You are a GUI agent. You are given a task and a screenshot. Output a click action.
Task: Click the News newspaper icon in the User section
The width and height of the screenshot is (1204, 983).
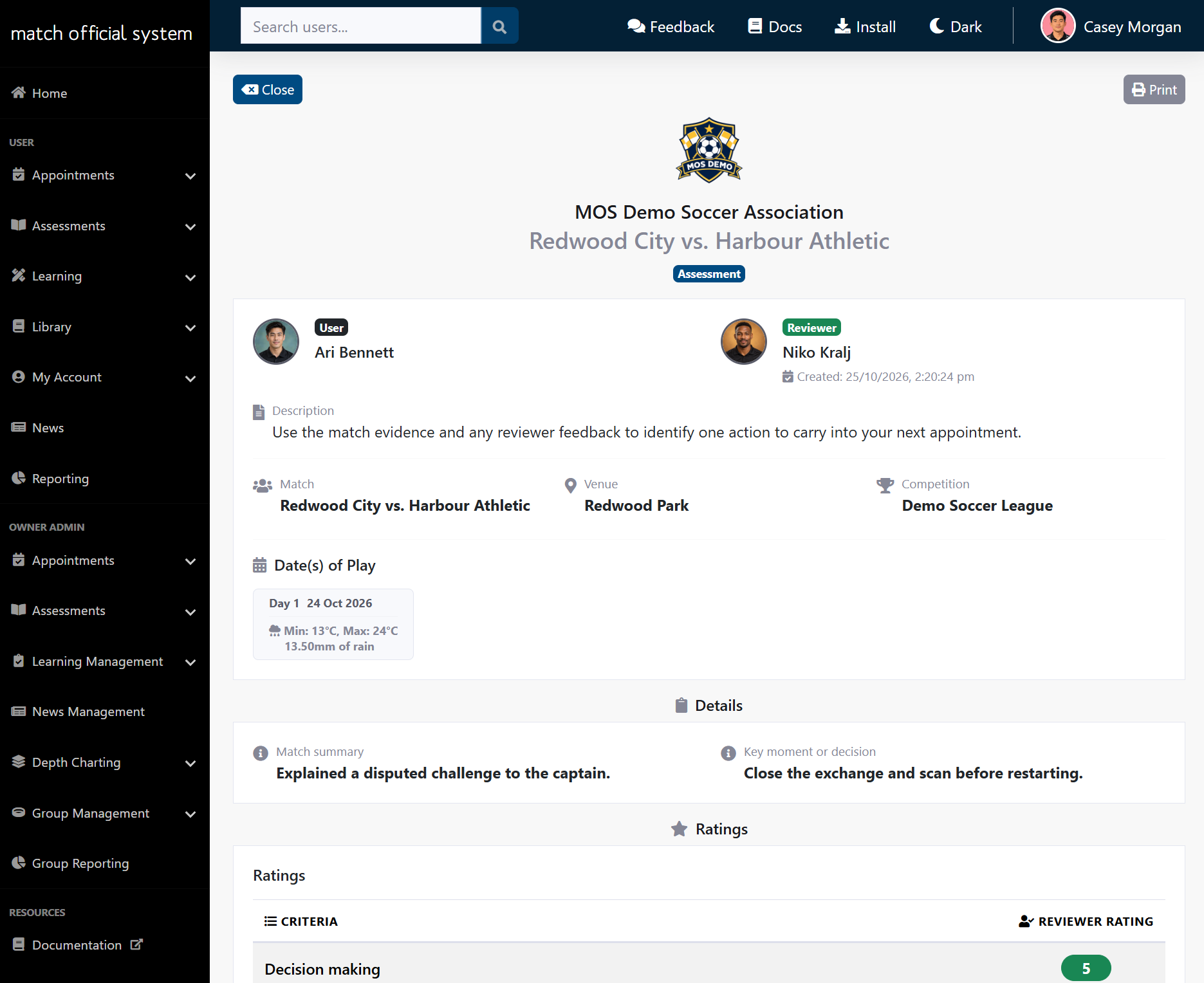pyautogui.click(x=19, y=427)
